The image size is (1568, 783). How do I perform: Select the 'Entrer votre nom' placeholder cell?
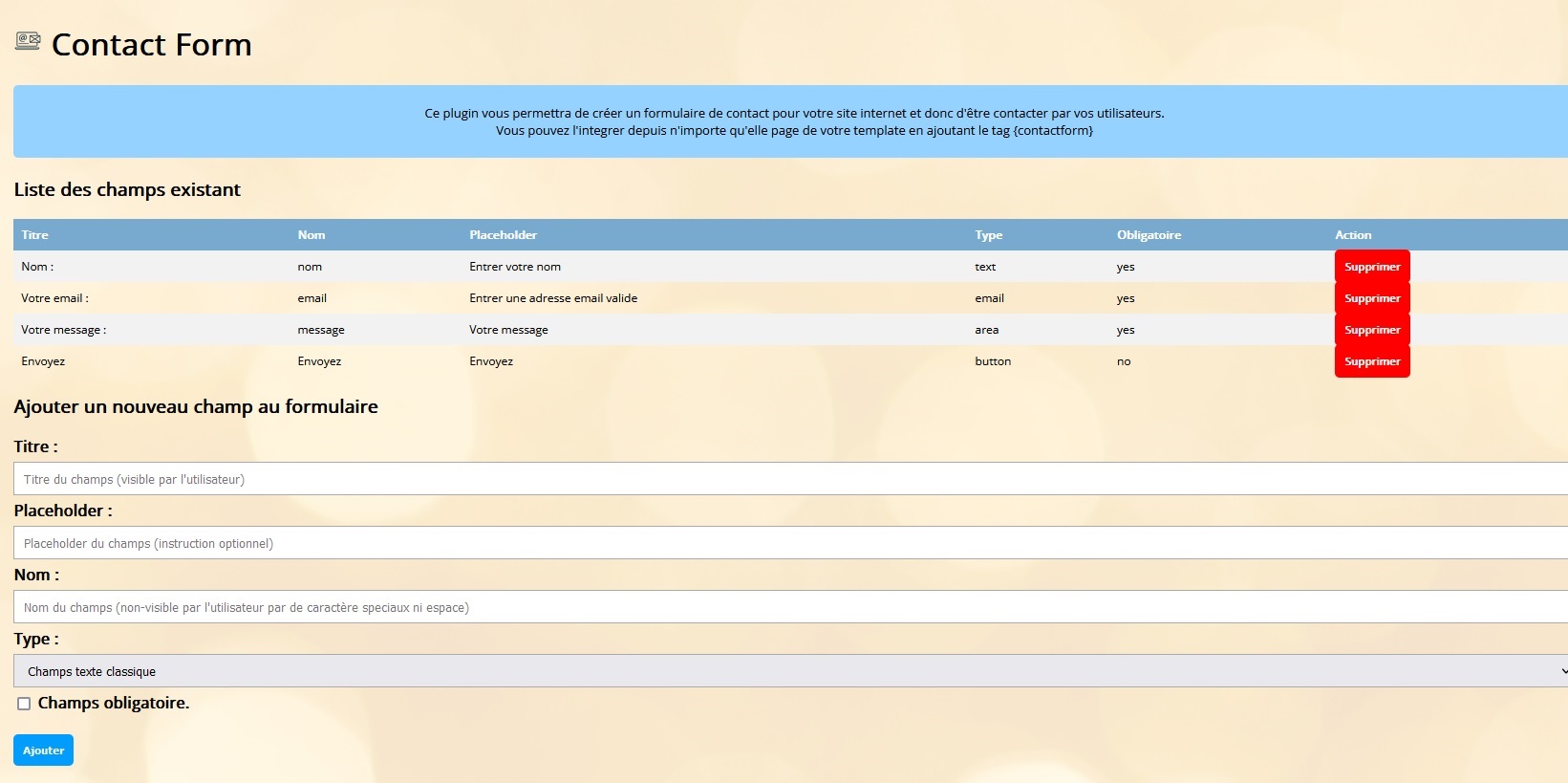(515, 267)
